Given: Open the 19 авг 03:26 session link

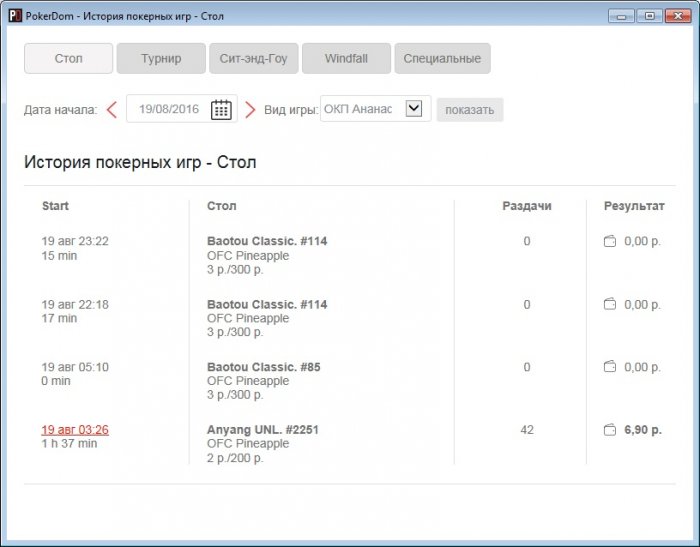Looking at the screenshot, I should click(75, 430).
